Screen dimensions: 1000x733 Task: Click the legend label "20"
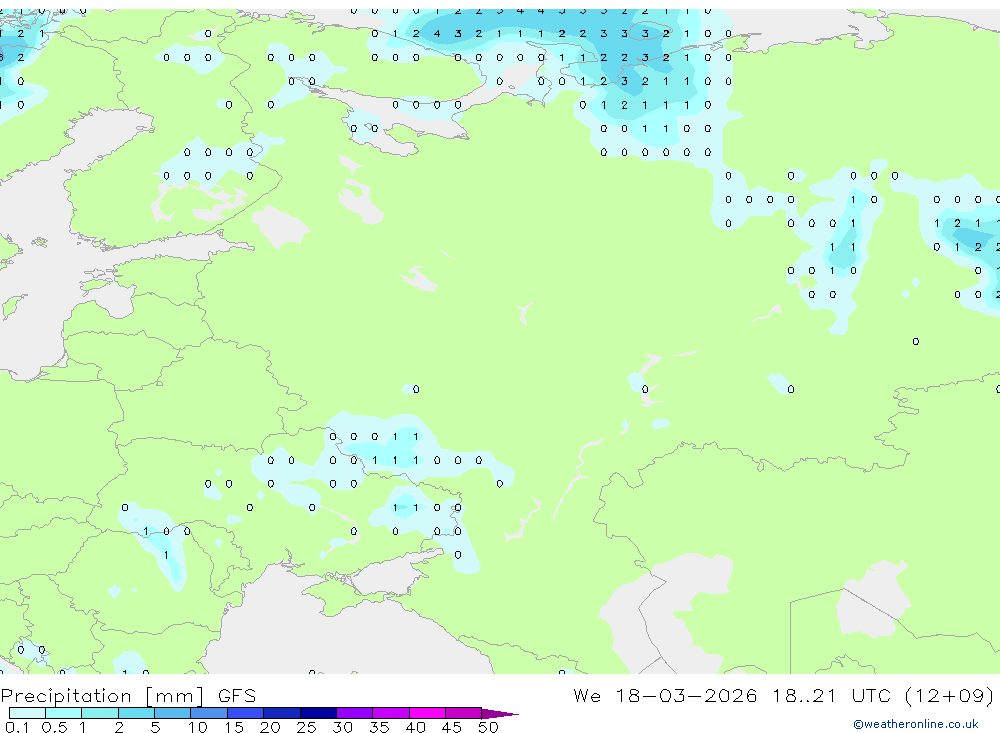270,727
